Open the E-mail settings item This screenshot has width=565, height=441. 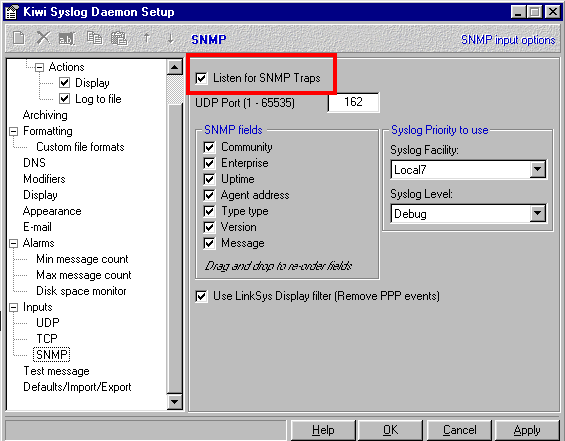[x=37, y=227]
